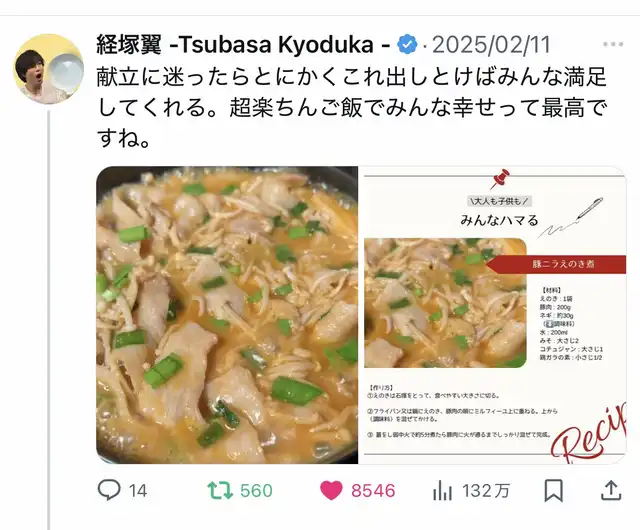640x530 pixels.
Task: Open the left food photo of pork stew
Action: tap(227, 315)
